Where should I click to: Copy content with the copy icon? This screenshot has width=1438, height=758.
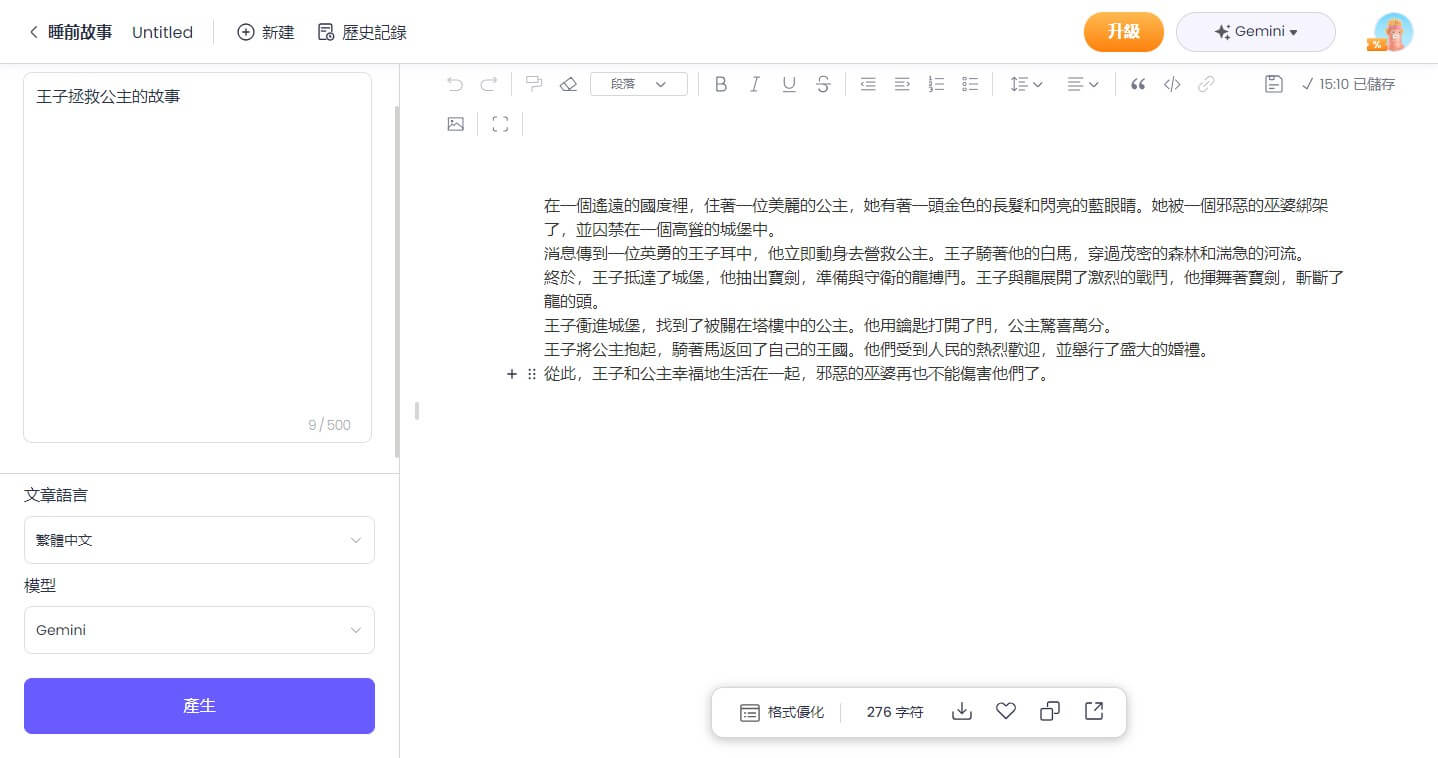(x=1050, y=711)
